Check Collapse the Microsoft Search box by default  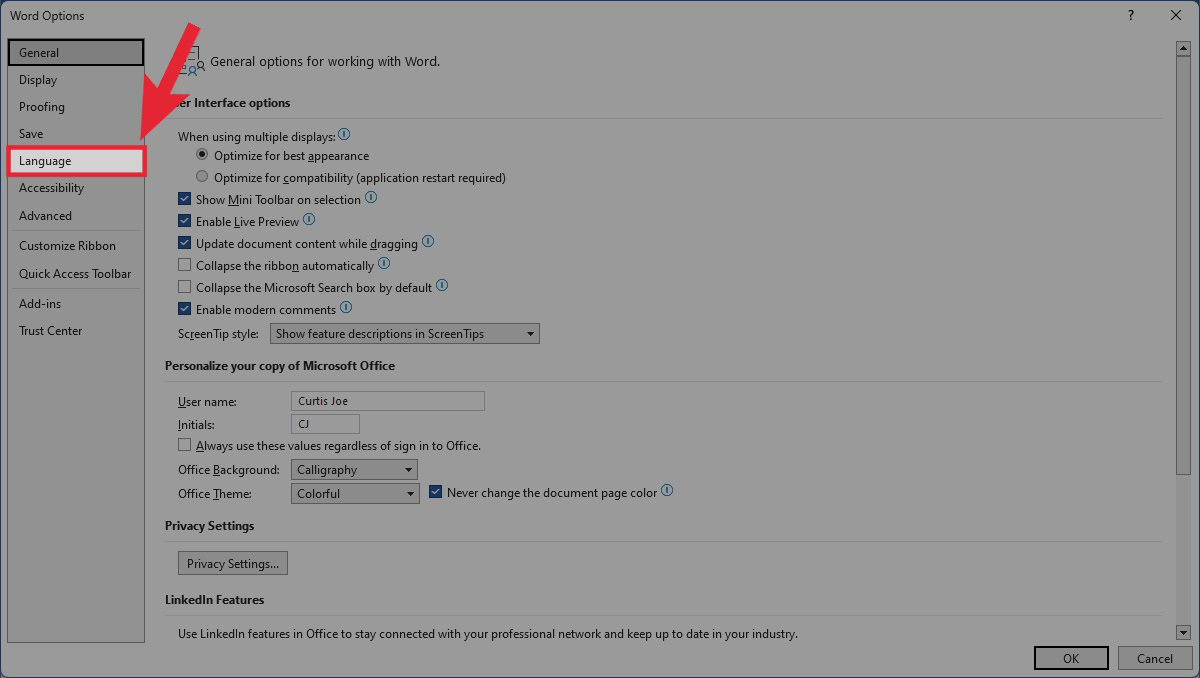184,287
